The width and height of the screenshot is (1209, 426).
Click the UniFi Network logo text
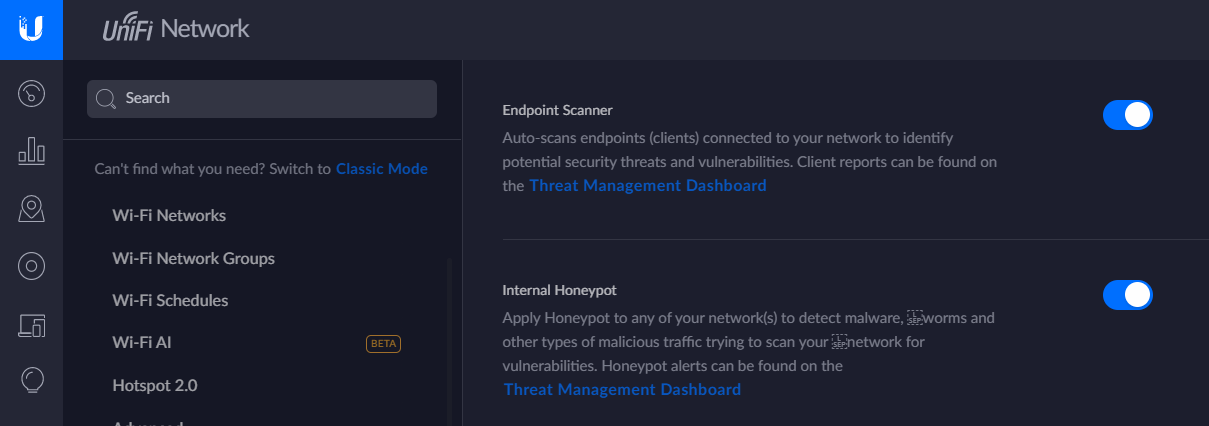pos(176,29)
